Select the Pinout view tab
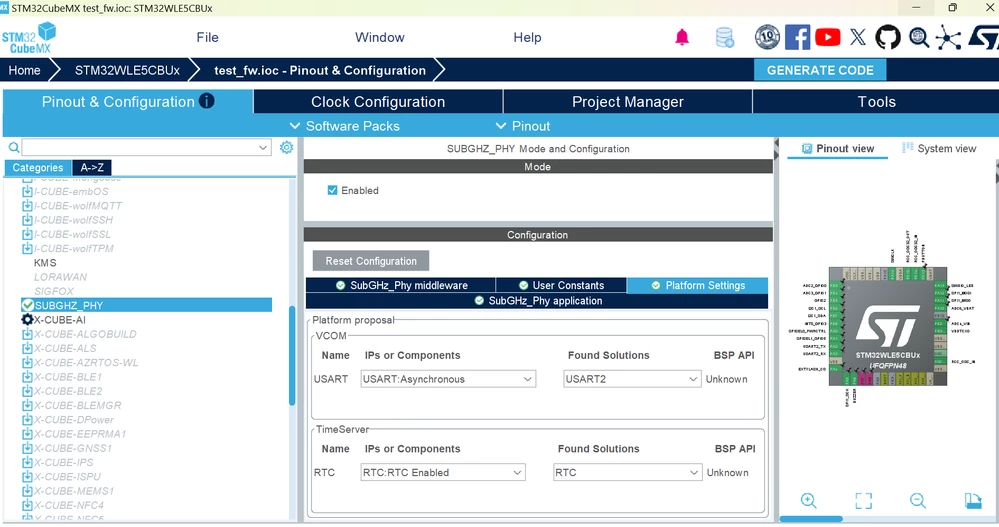Viewport: 999px width, 527px height. click(838, 148)
